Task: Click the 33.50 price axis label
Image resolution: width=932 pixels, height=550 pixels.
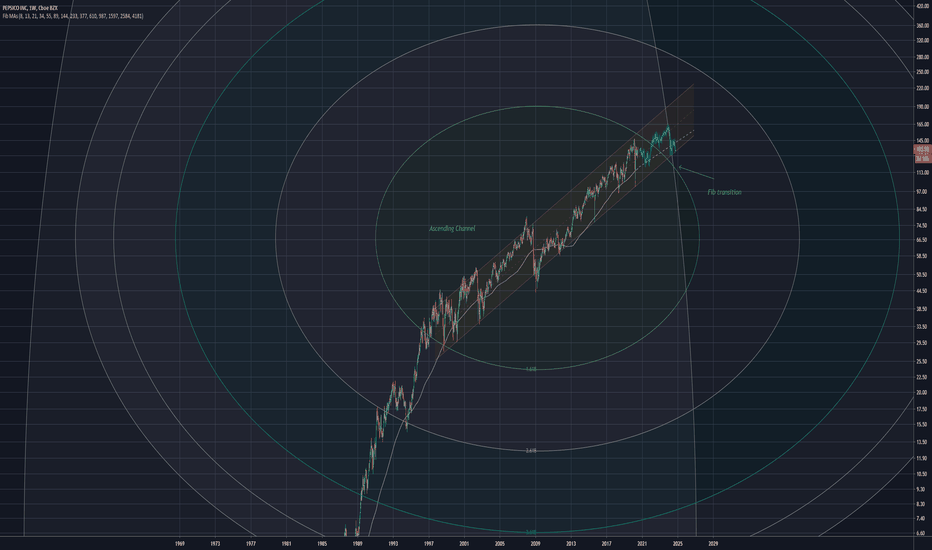Action: click(x=922, y=327)
